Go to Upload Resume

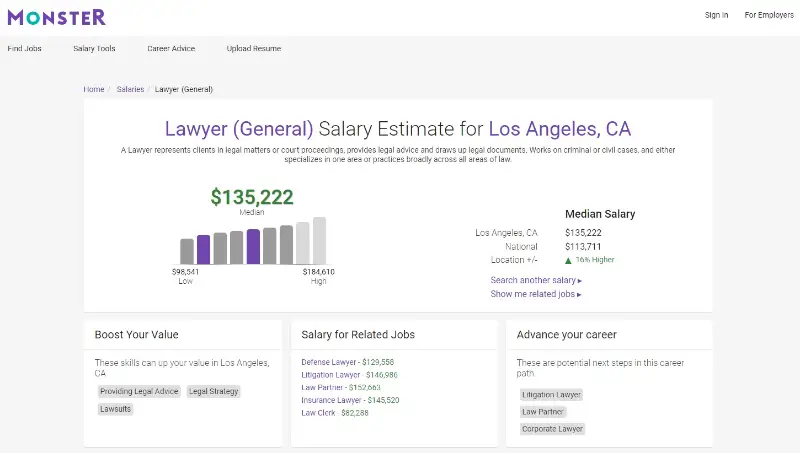pyautogui.click(x=254, y=48)
